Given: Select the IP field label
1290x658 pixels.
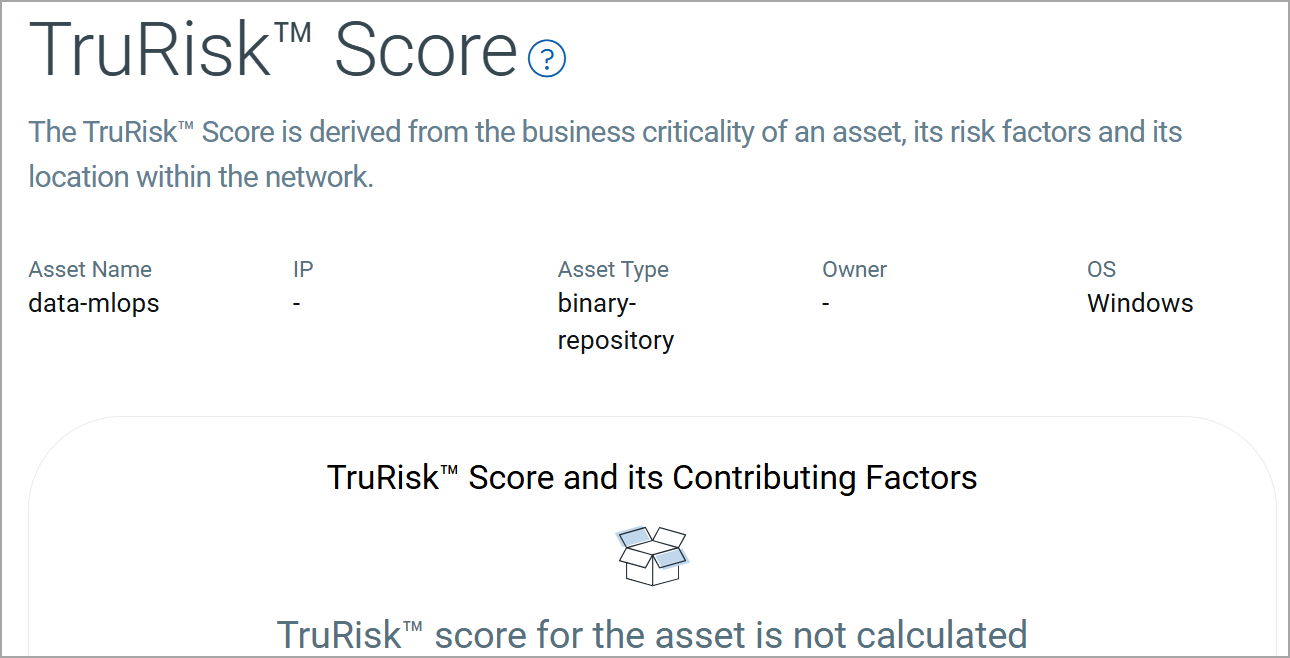Looking at the screenshot, I should click(303, 269).
